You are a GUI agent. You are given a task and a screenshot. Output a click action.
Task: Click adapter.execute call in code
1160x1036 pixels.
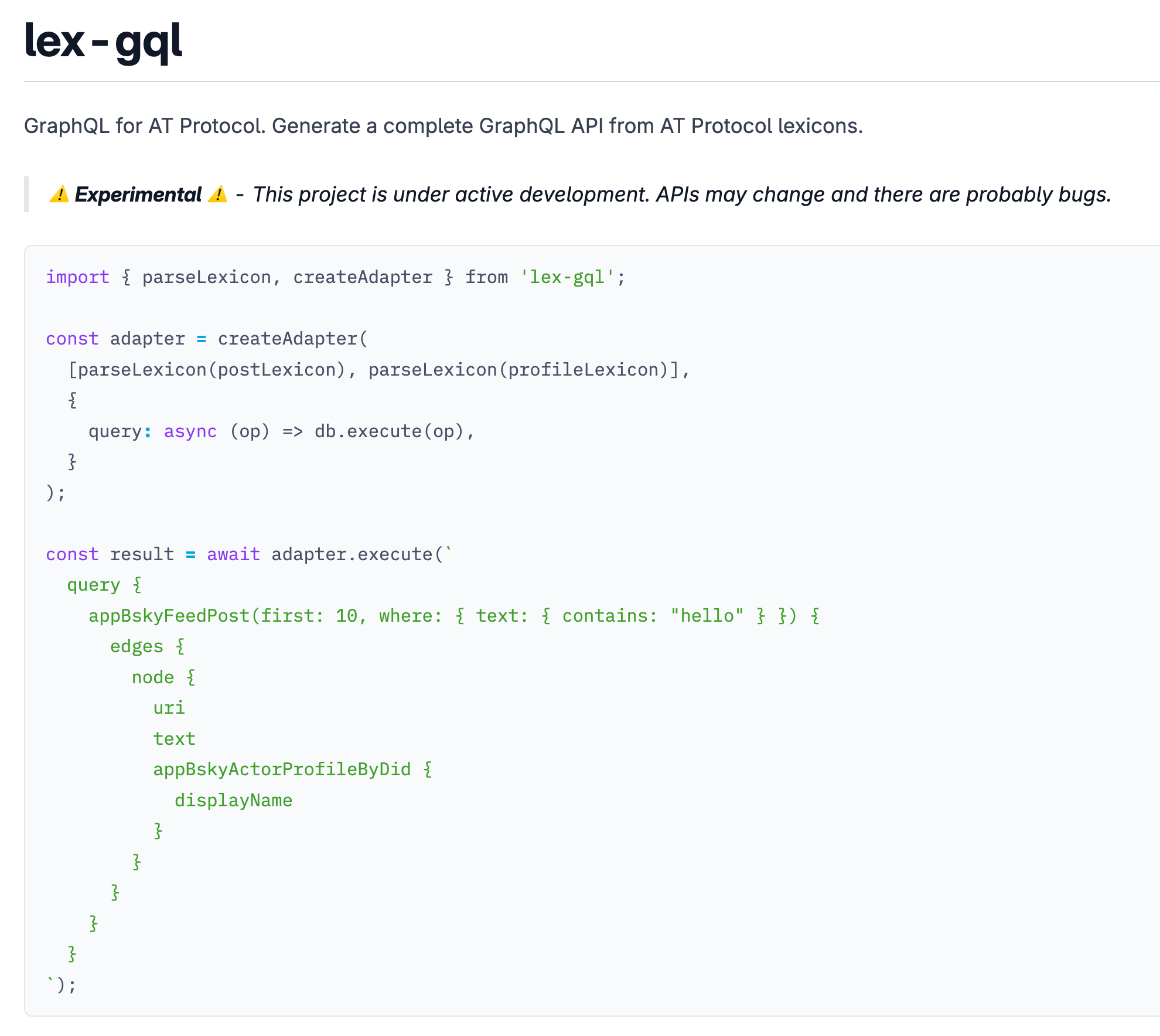pos(352,554)
